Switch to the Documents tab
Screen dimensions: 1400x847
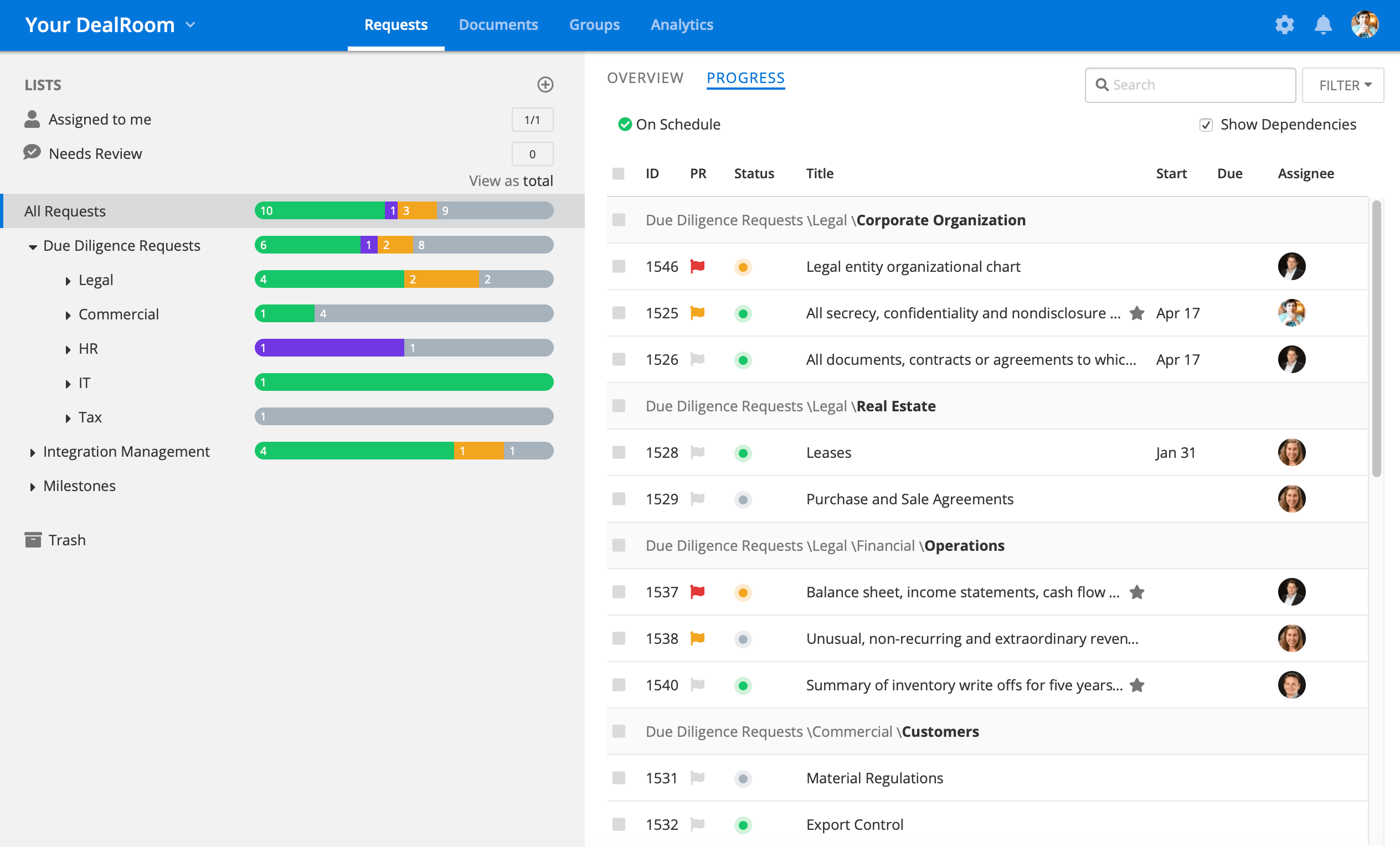[x=498, y=25]
